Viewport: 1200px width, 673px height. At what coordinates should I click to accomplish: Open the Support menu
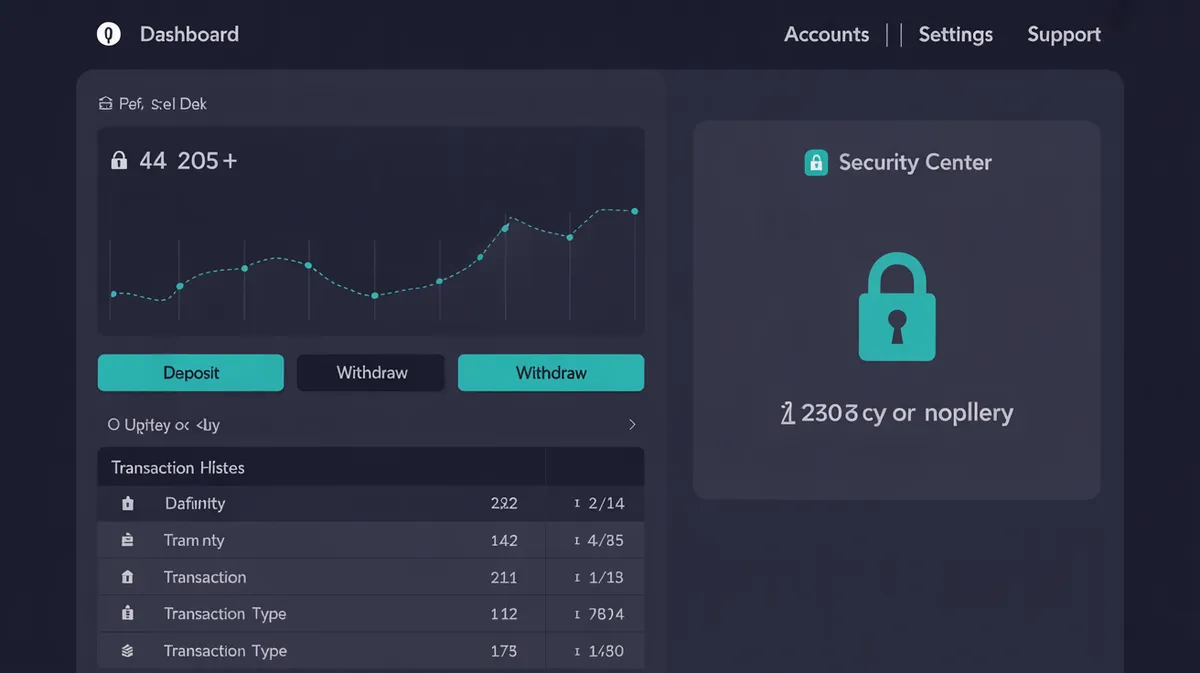coord(1063,34)
